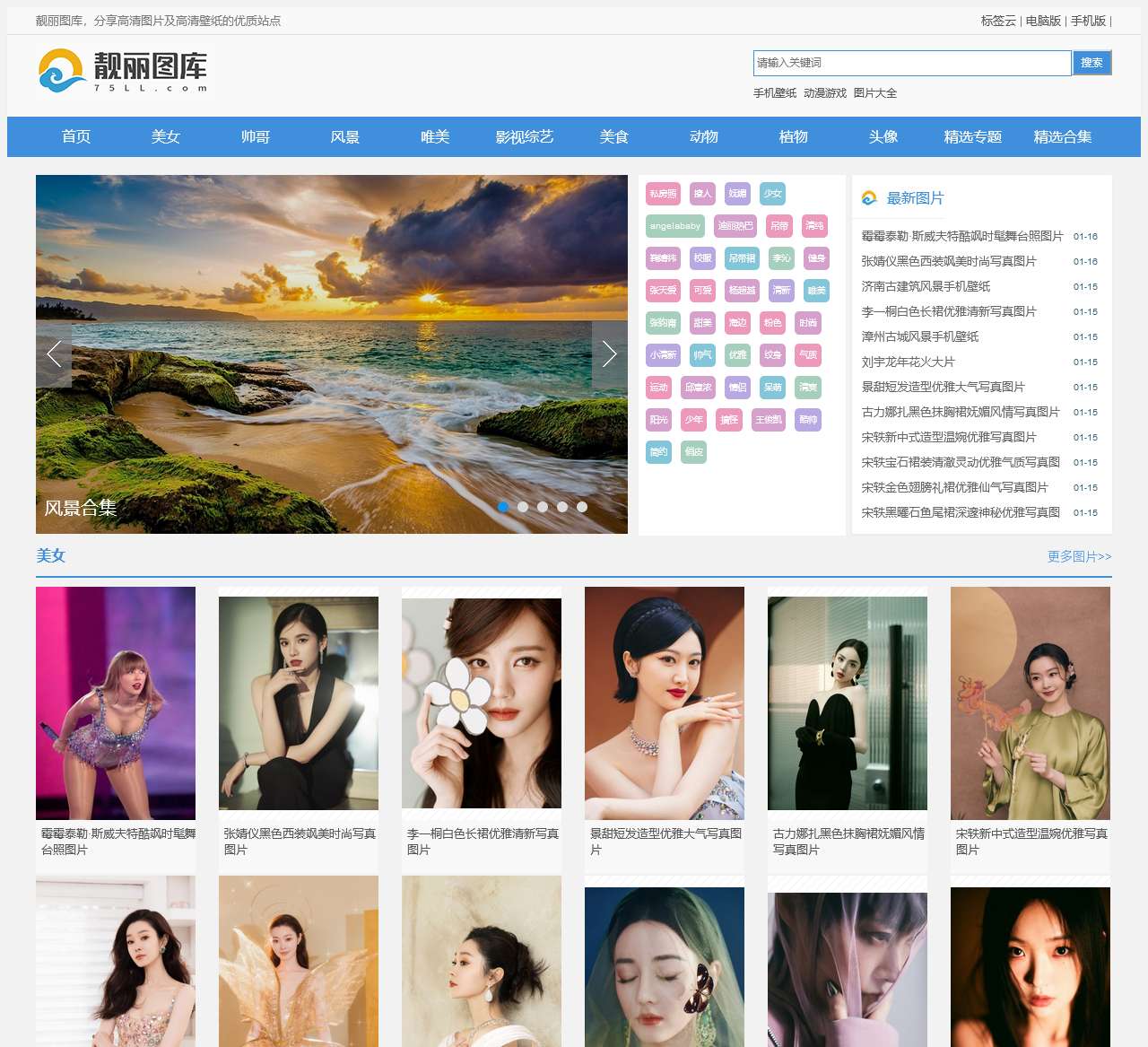Select the 气质 tag

point(807,355)
